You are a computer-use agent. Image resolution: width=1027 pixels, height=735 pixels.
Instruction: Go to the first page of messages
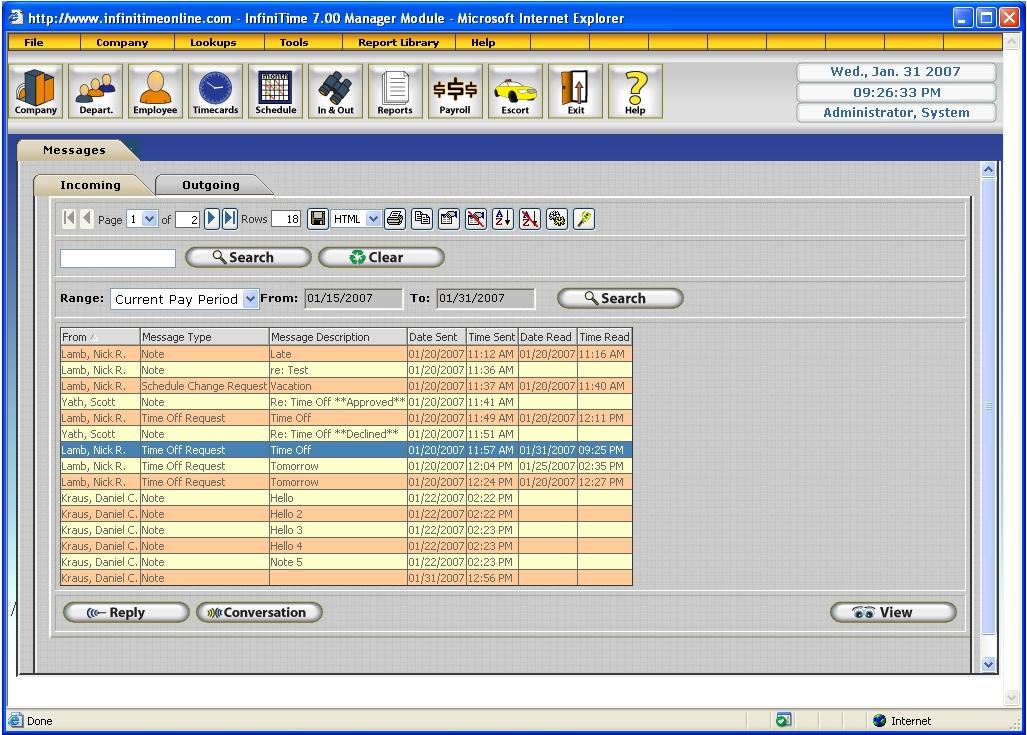[x=69, y=219]
